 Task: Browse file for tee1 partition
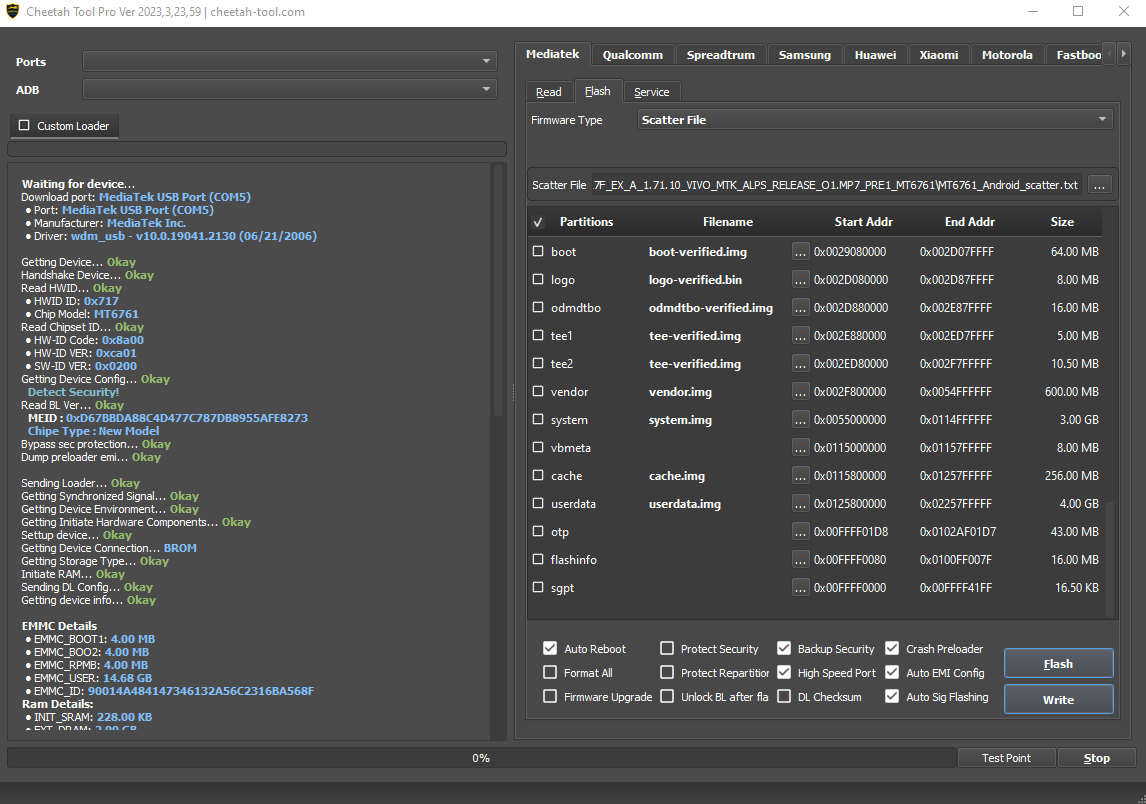pos(800,335)
